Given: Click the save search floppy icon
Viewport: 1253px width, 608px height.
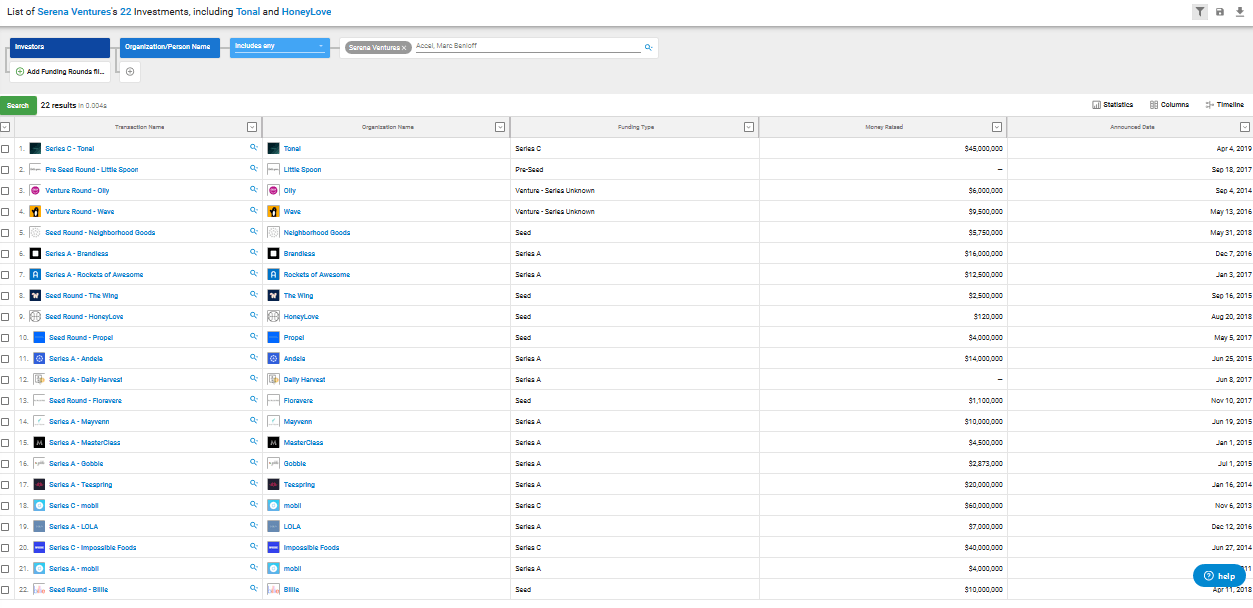Looking at the screenshot, I should (x=1219, y=12).
